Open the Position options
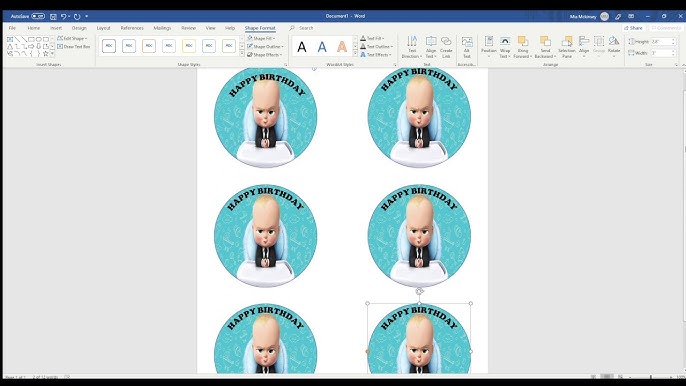The height and width of the screenshot is (386, 686). pyautogui.click(x=489, y=47)
